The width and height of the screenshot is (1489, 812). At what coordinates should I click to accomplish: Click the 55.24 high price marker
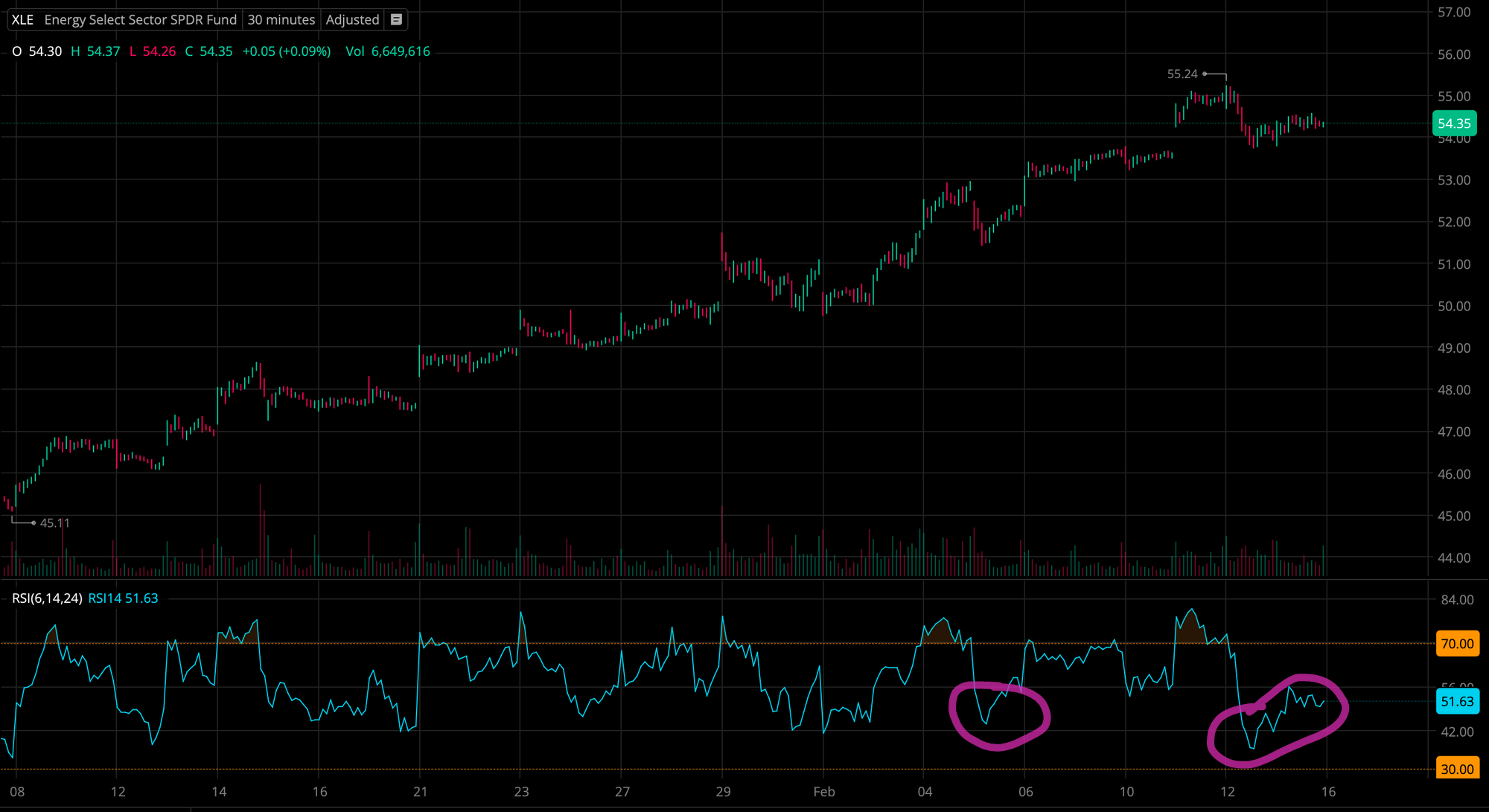1182,74
